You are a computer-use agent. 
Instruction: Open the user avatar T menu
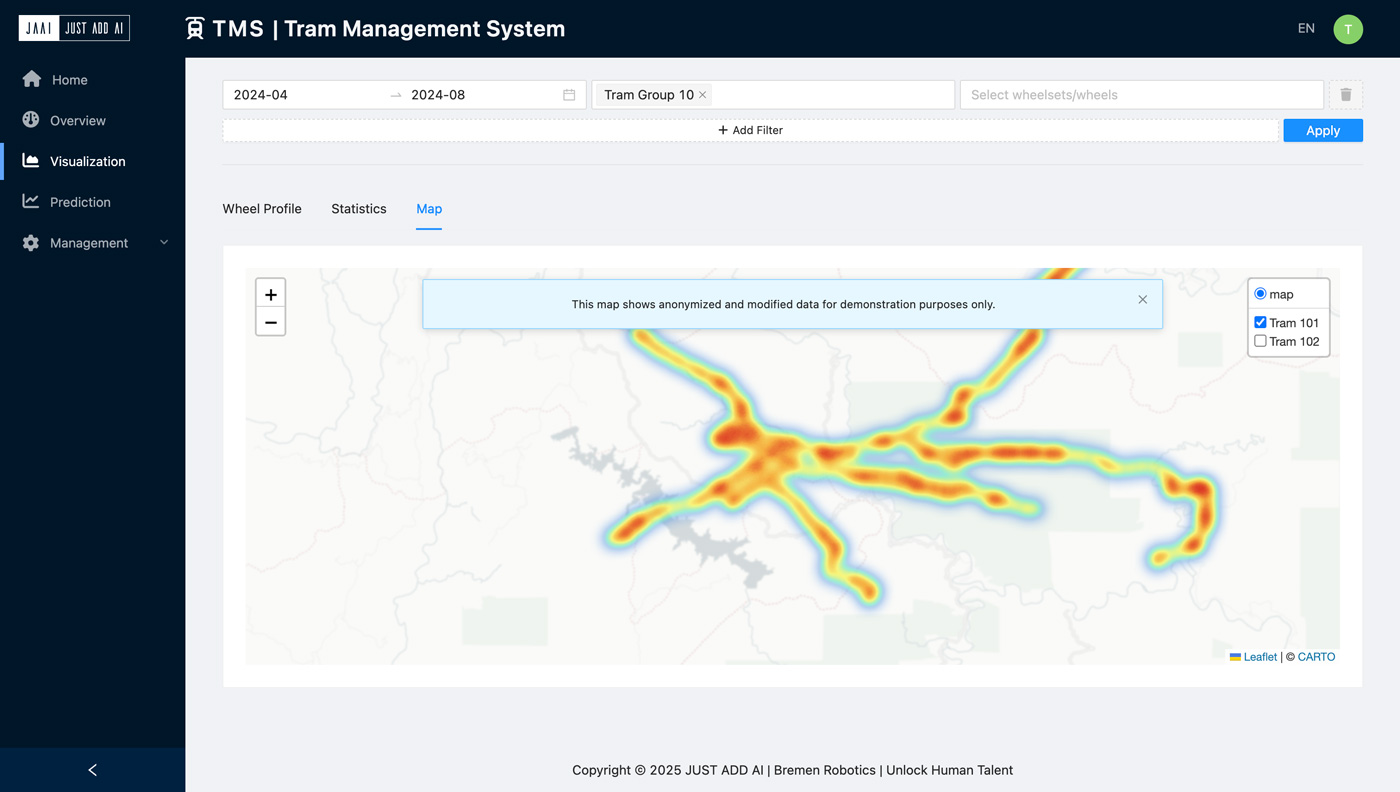(1348, 29)
